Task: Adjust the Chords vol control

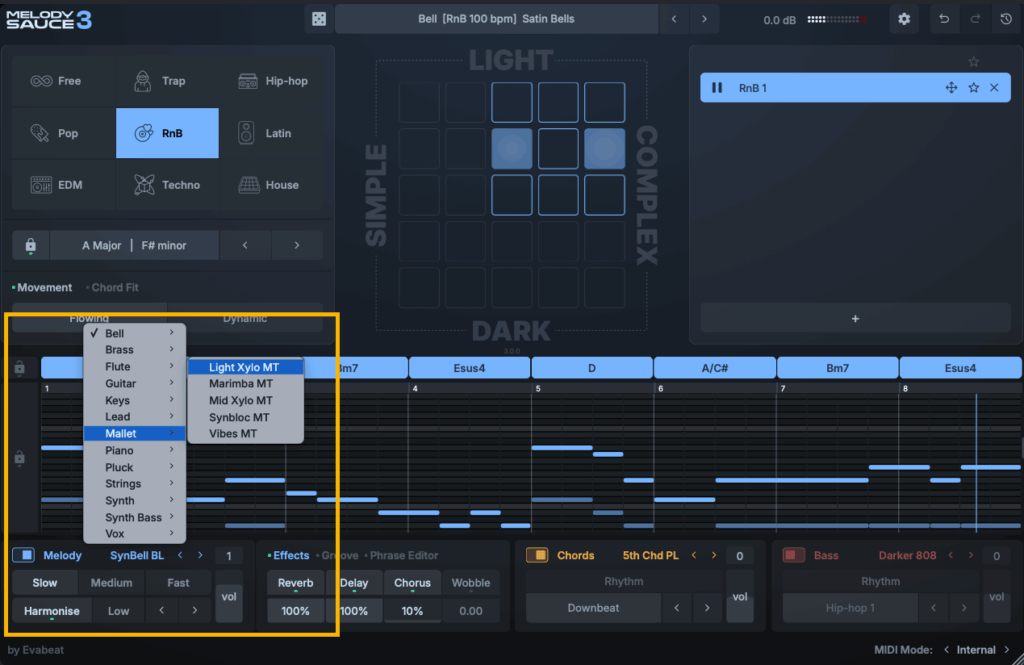Action: point(740,596)
